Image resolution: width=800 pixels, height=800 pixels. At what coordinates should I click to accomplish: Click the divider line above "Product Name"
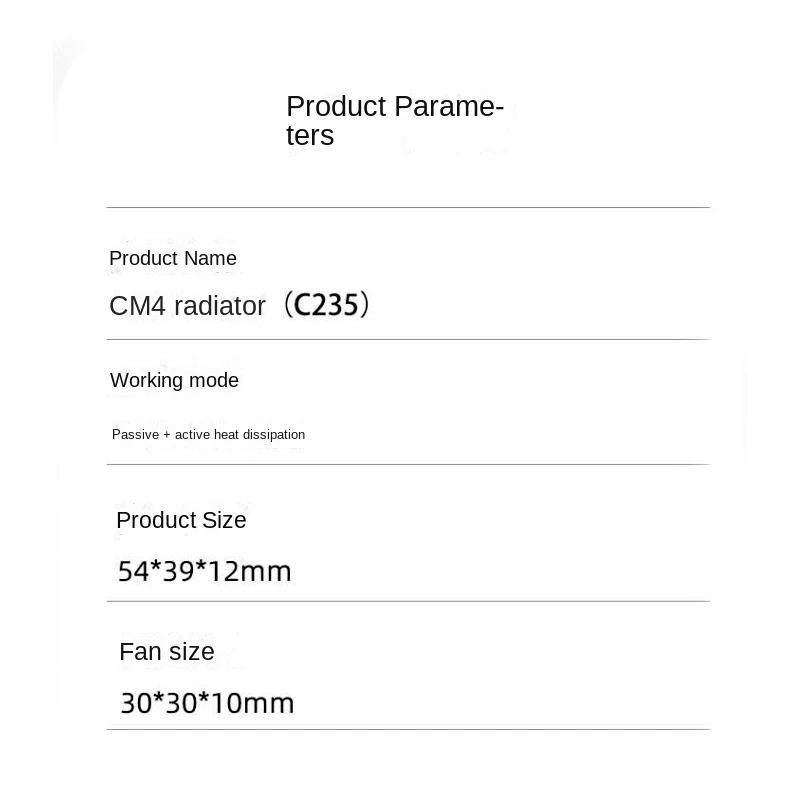pyautogui.click(x=408, y=207)
